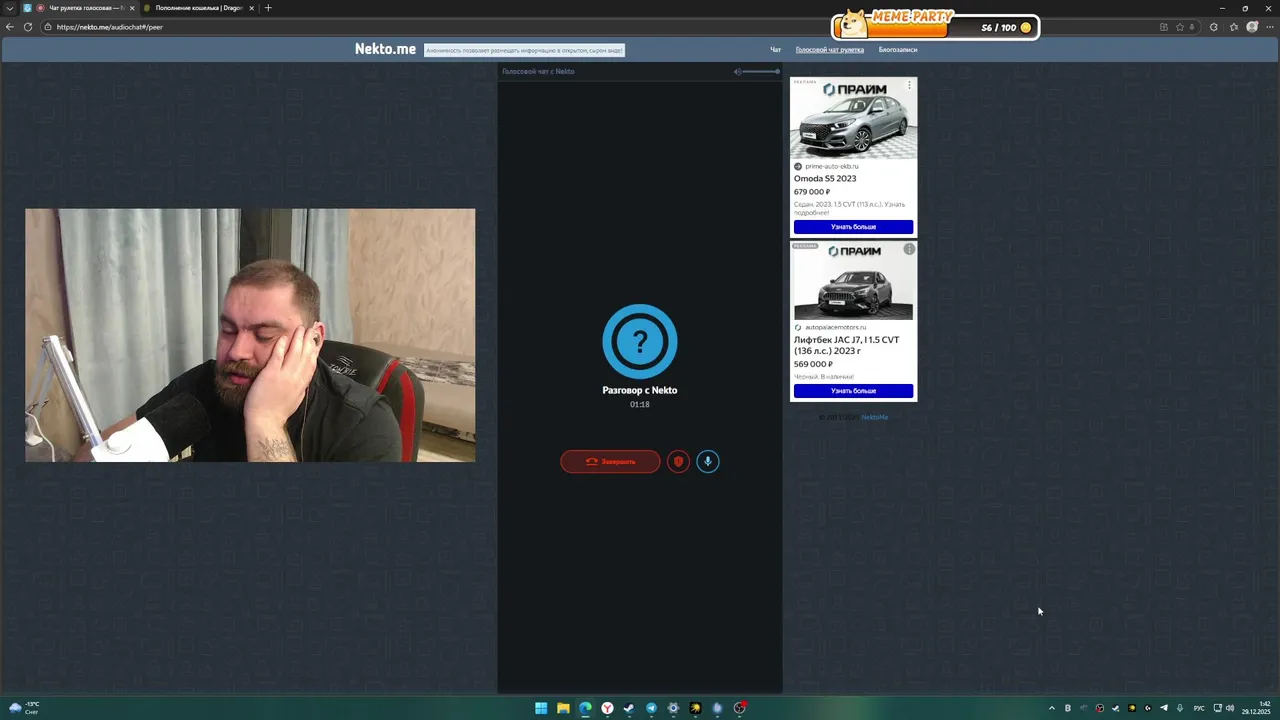Close the "Чат рулетка голосовая" tab
The height and width of the screenshot is (720, 1280).
130,8
